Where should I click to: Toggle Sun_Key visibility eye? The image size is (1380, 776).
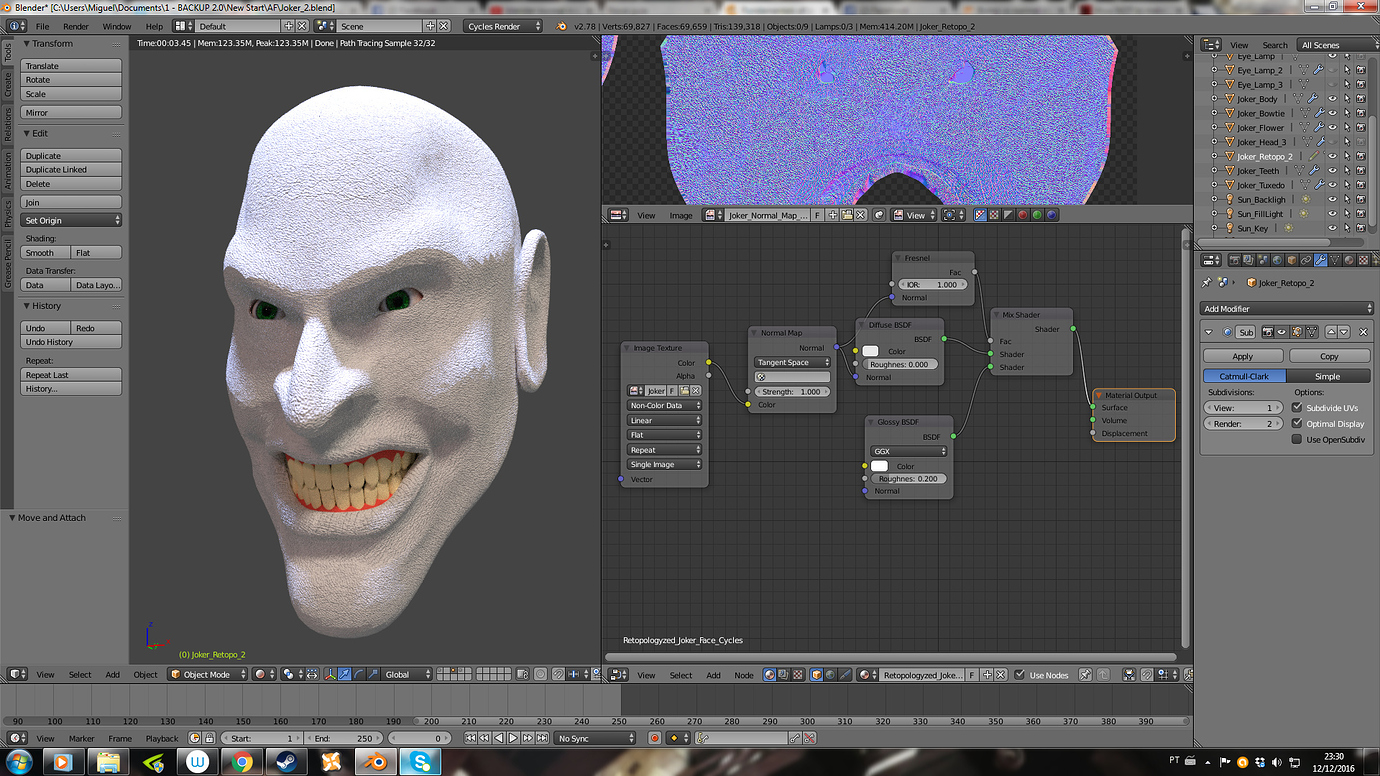coord(1332,228)
